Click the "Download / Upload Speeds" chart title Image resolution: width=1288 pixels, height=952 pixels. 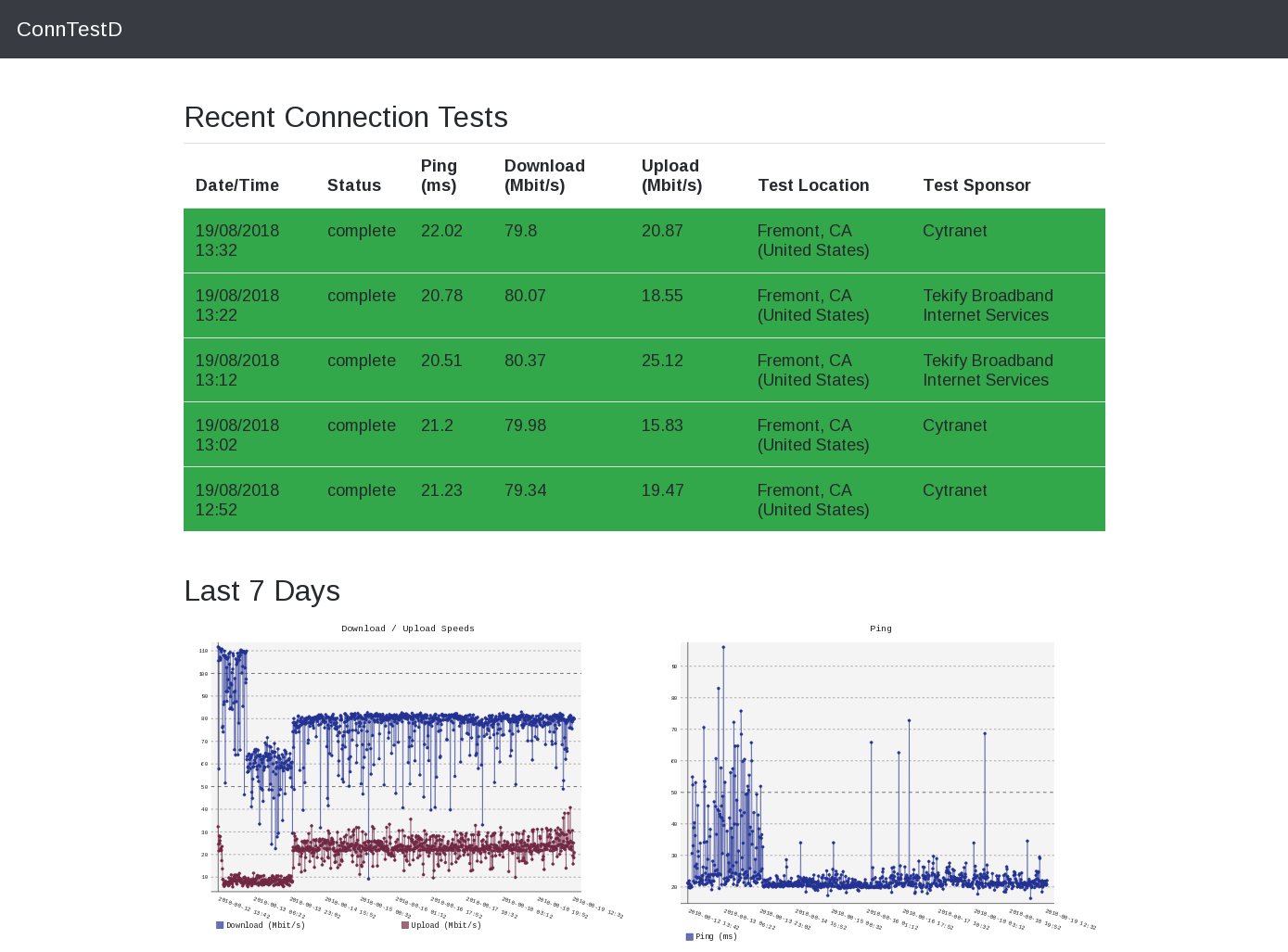(x=408, y=628)
